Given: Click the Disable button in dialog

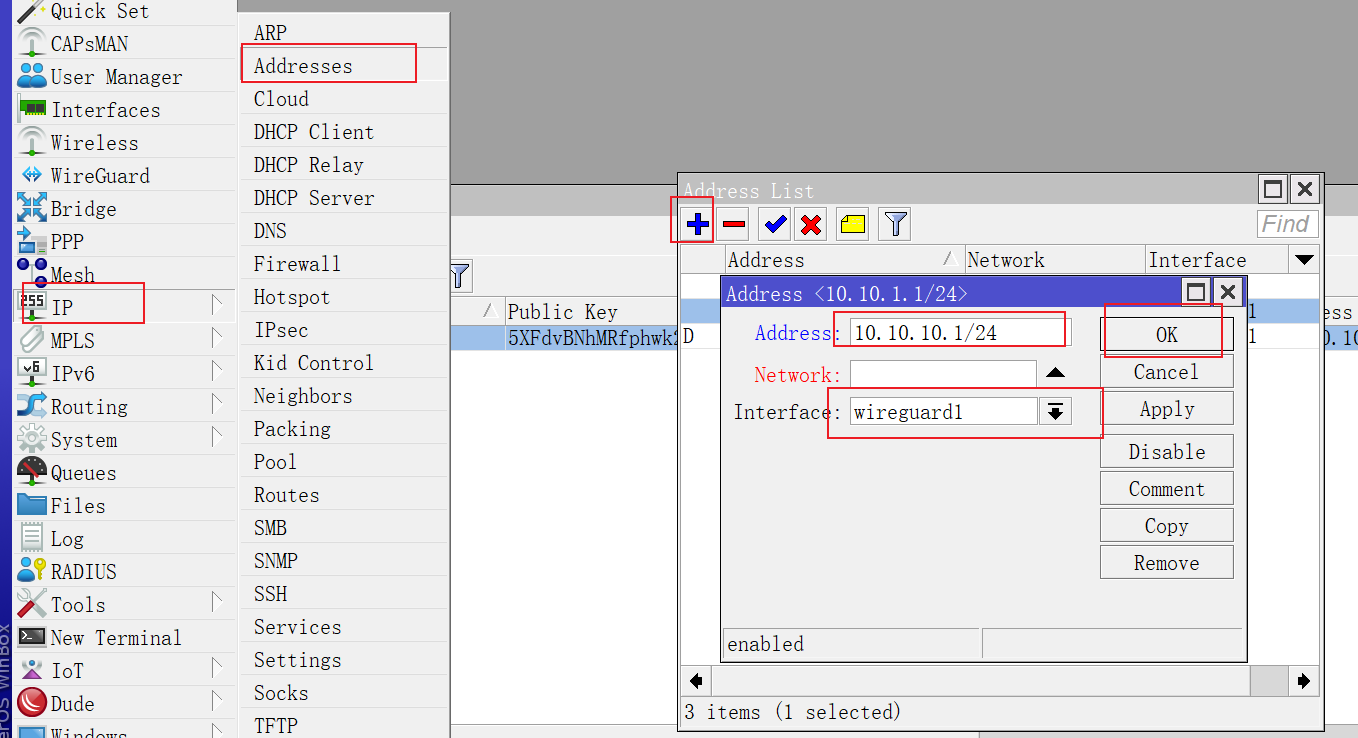Looking at the screenshot, I should 1166,452.
